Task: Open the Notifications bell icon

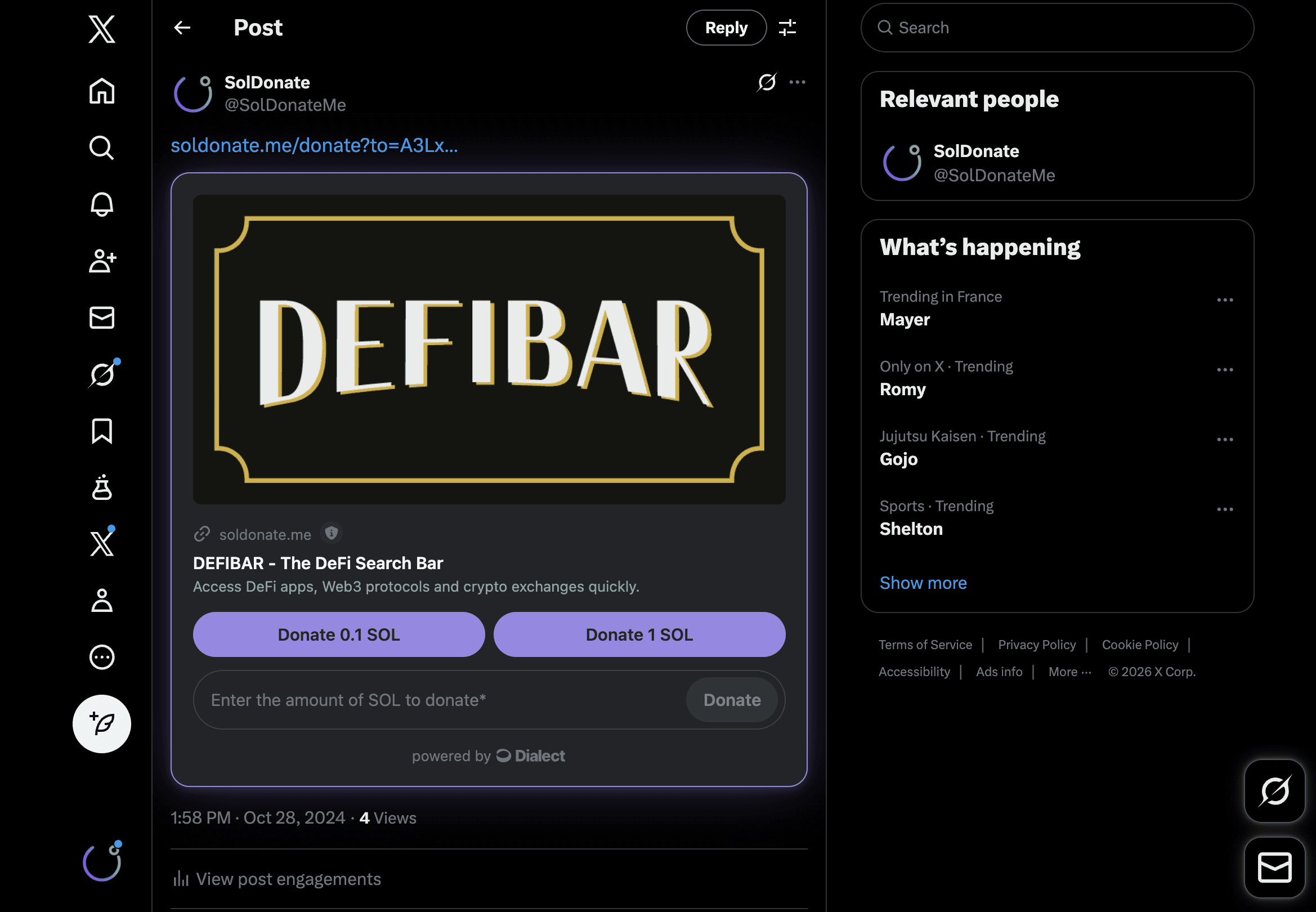Action: pos(102,204)
